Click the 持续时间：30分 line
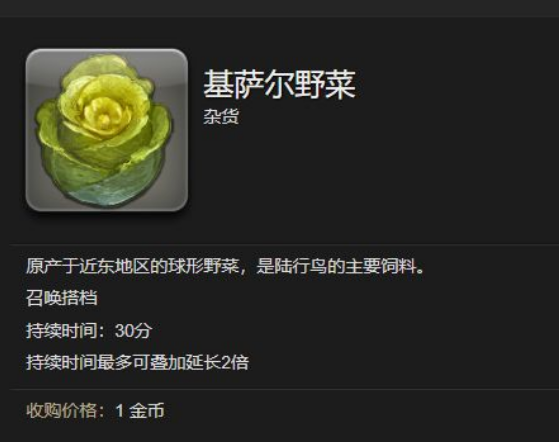The image size is (559, 442). click(89, 331)
